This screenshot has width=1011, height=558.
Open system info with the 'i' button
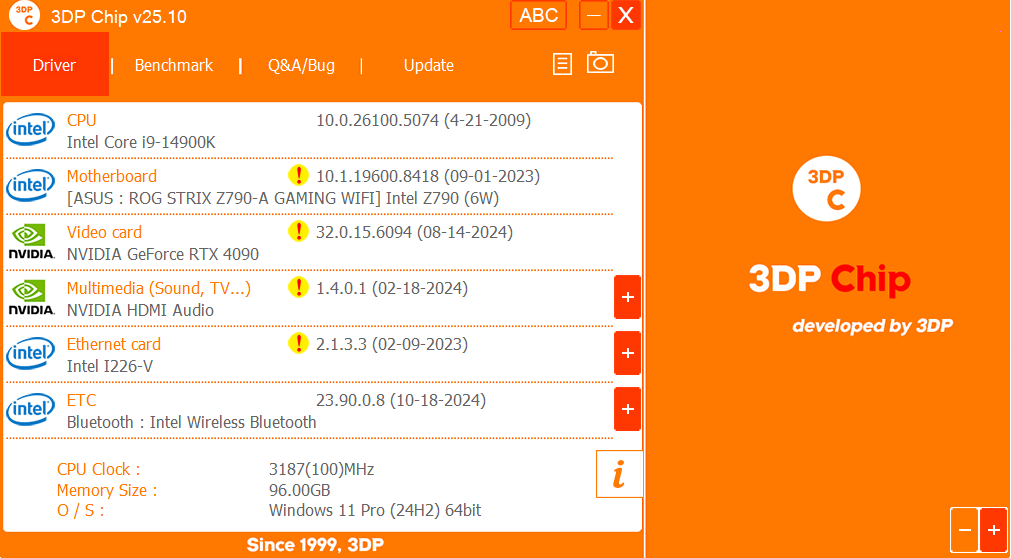coord(619,474)
